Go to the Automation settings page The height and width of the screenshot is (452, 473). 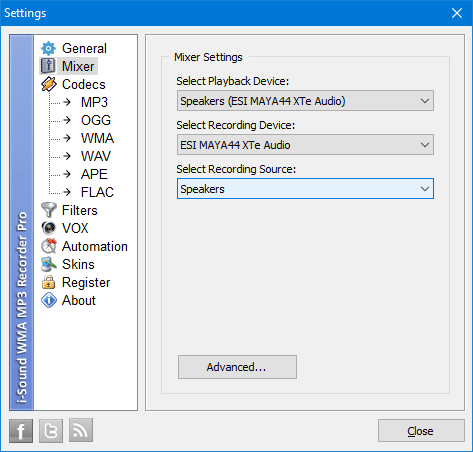click(x=95, y=246)
